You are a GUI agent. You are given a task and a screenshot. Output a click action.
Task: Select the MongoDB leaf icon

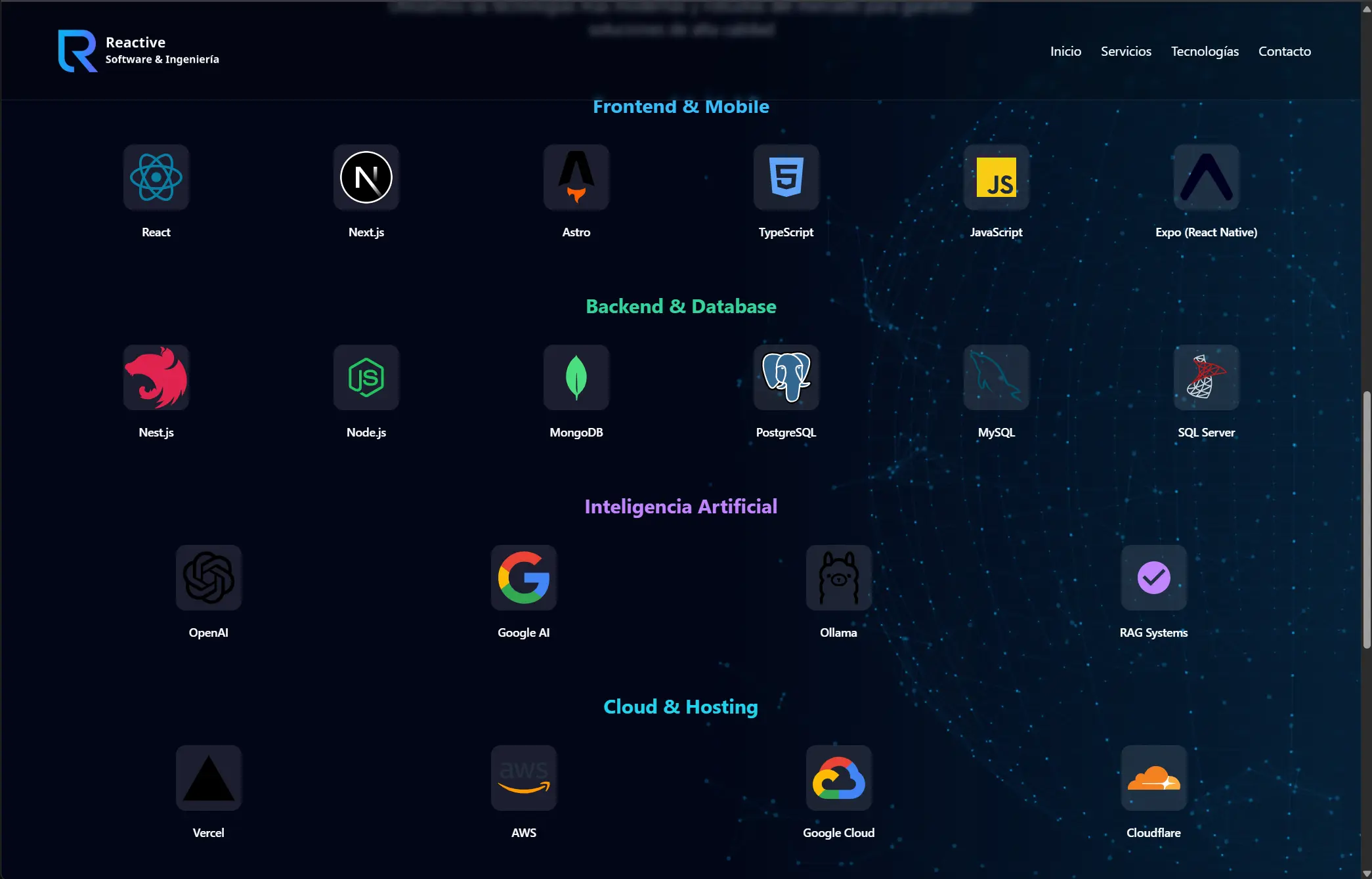(576, 377)
